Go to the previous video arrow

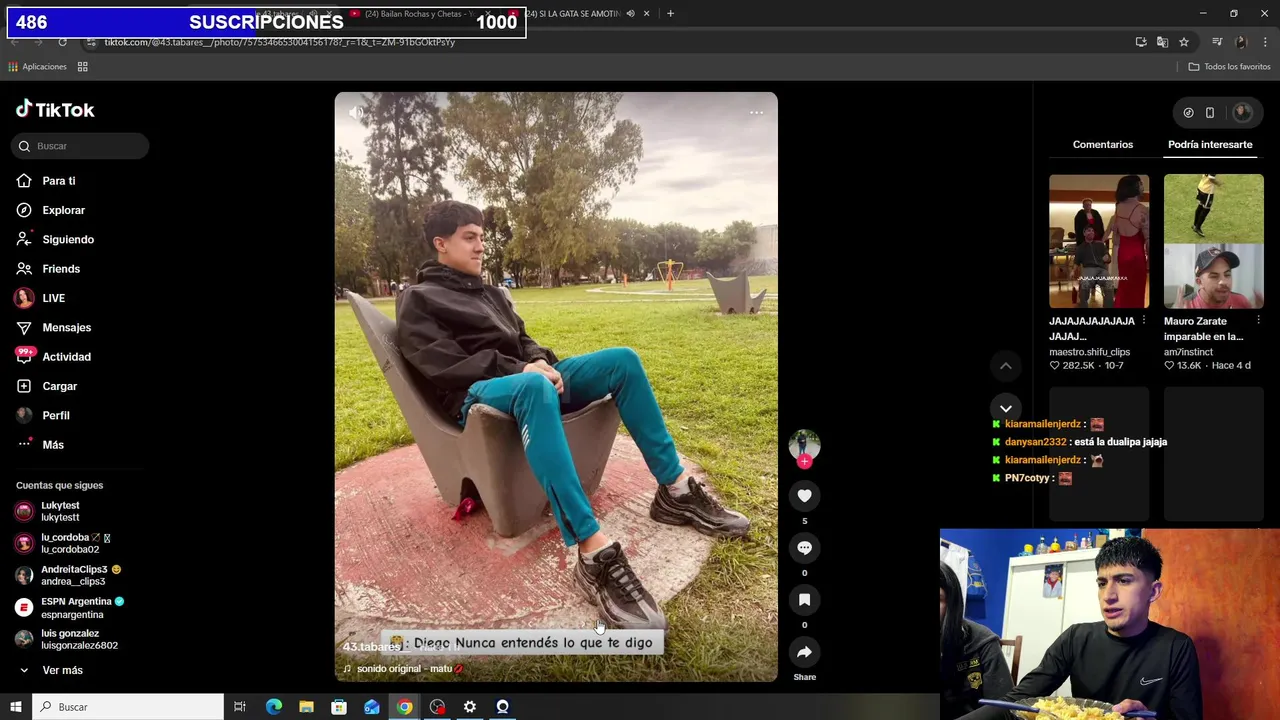[1006, 366]
